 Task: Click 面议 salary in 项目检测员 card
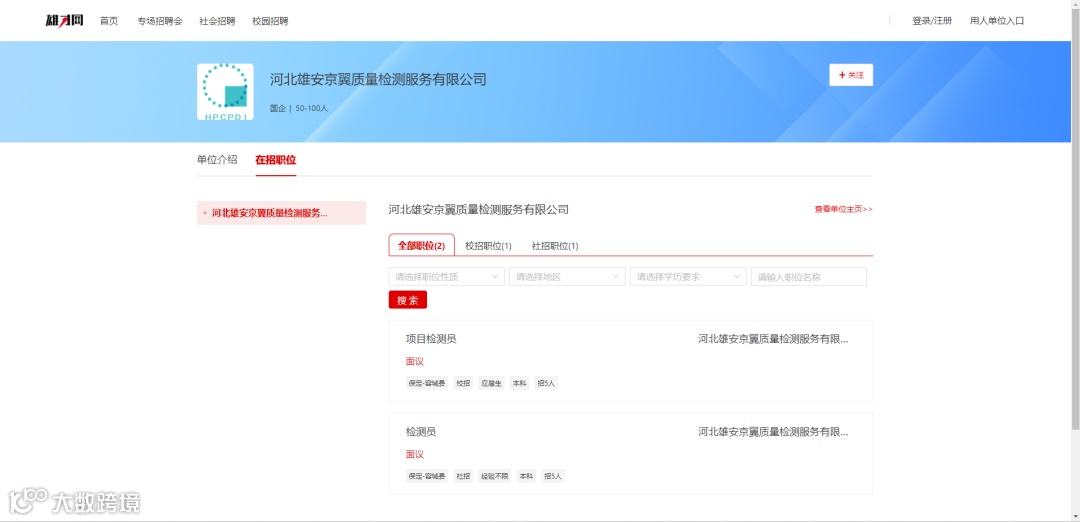point(415,362)
